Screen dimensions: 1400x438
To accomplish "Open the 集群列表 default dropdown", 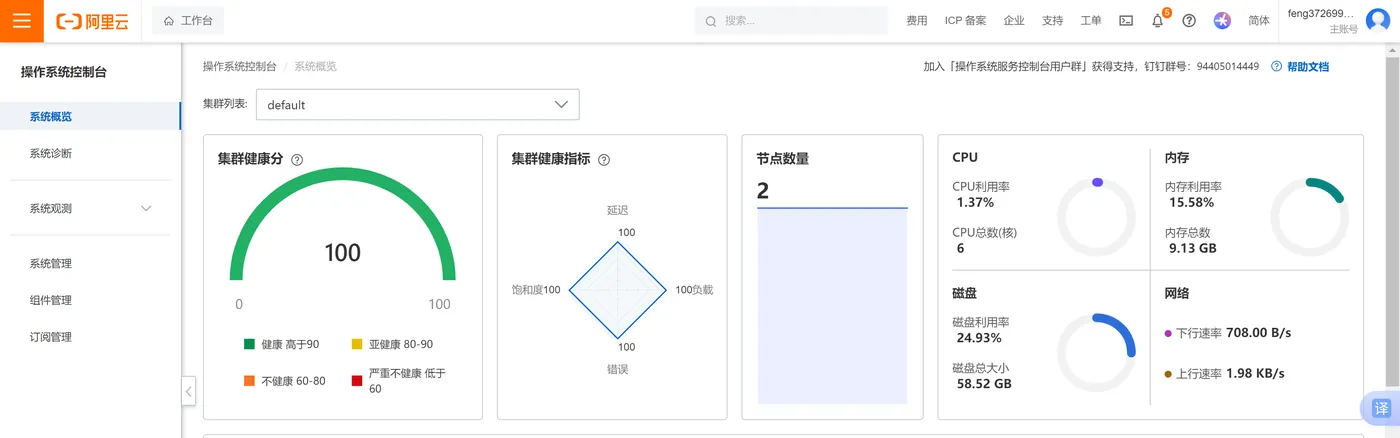I will (418, 105).
